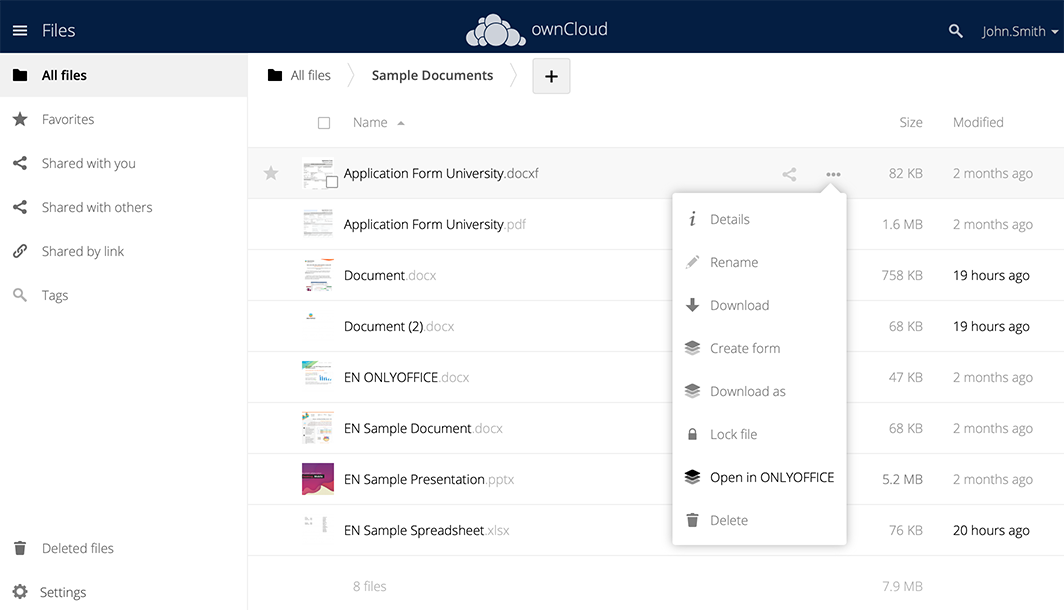Image resolution: width=1064 pixels, height=610 pixels.
Task: Open EN Sample Document.docx
Action: pyautogui.click(x=423, y=428)
